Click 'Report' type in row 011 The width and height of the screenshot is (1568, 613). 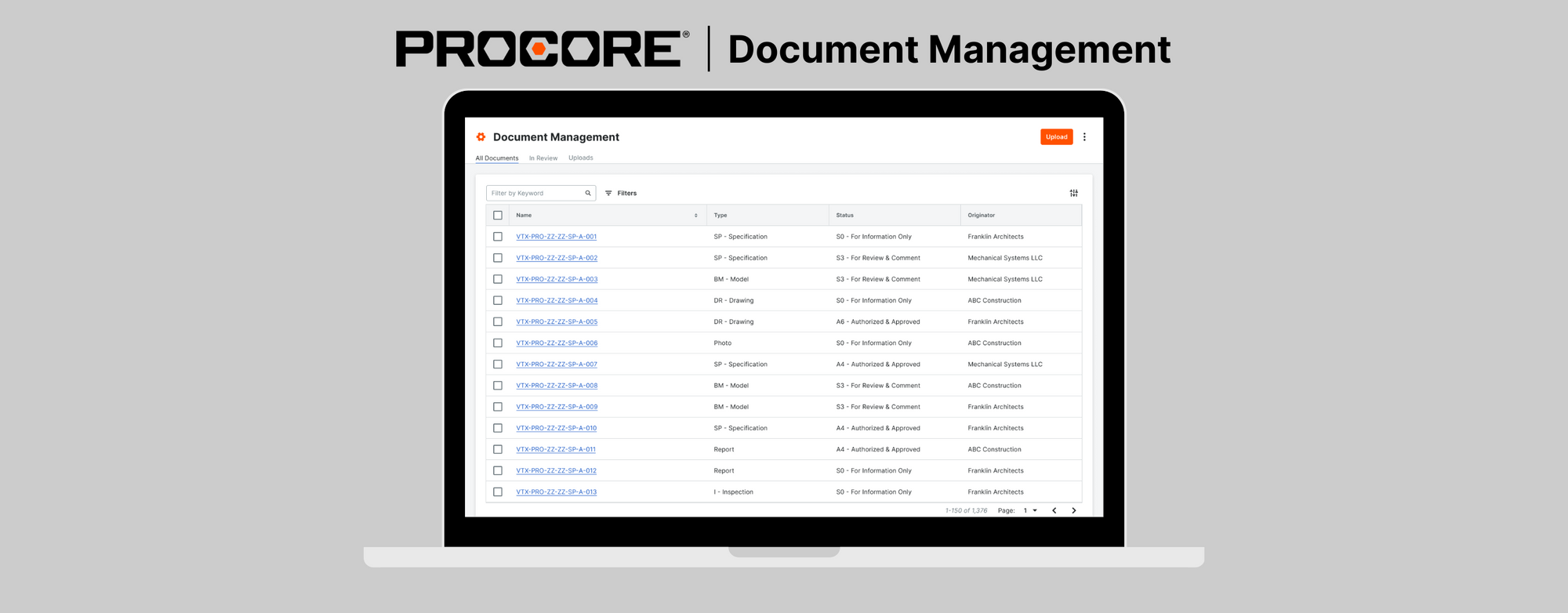724,449
